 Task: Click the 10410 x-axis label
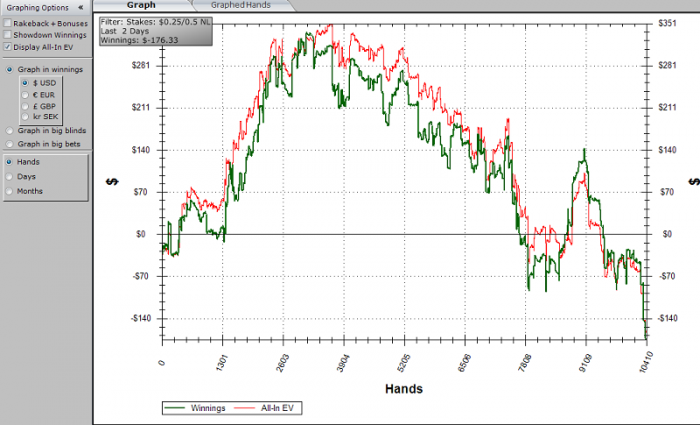coord(646,362)
